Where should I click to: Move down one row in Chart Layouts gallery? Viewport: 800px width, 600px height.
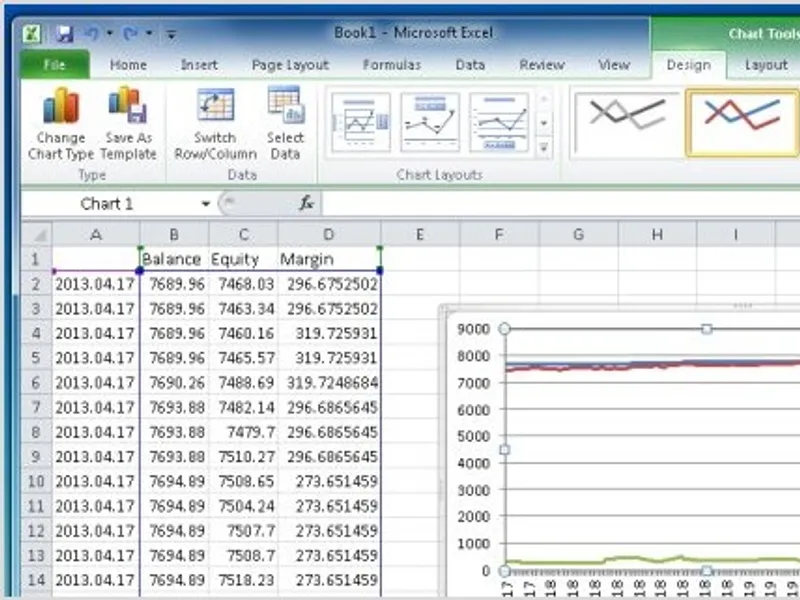544,123
